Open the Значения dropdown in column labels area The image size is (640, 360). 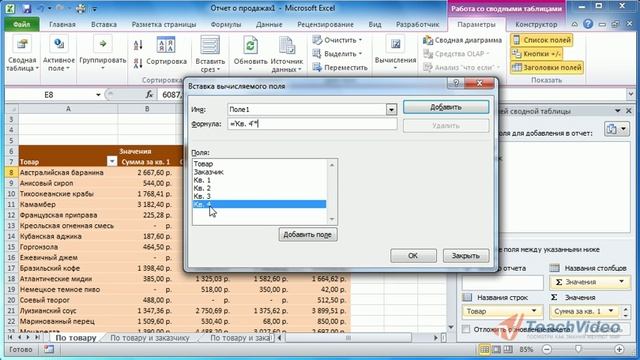pyautogui.click(x=622, y=282)
